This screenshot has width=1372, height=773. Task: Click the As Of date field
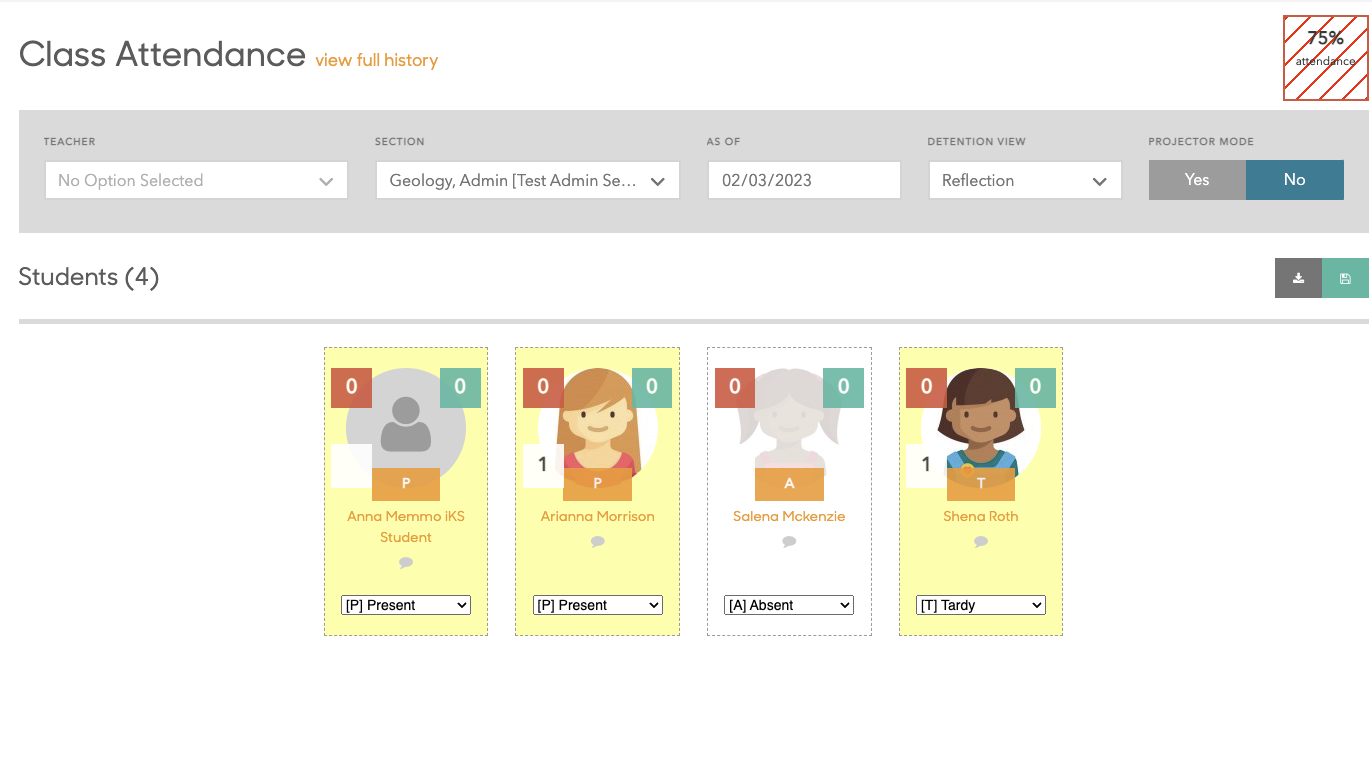coord(804,181)
